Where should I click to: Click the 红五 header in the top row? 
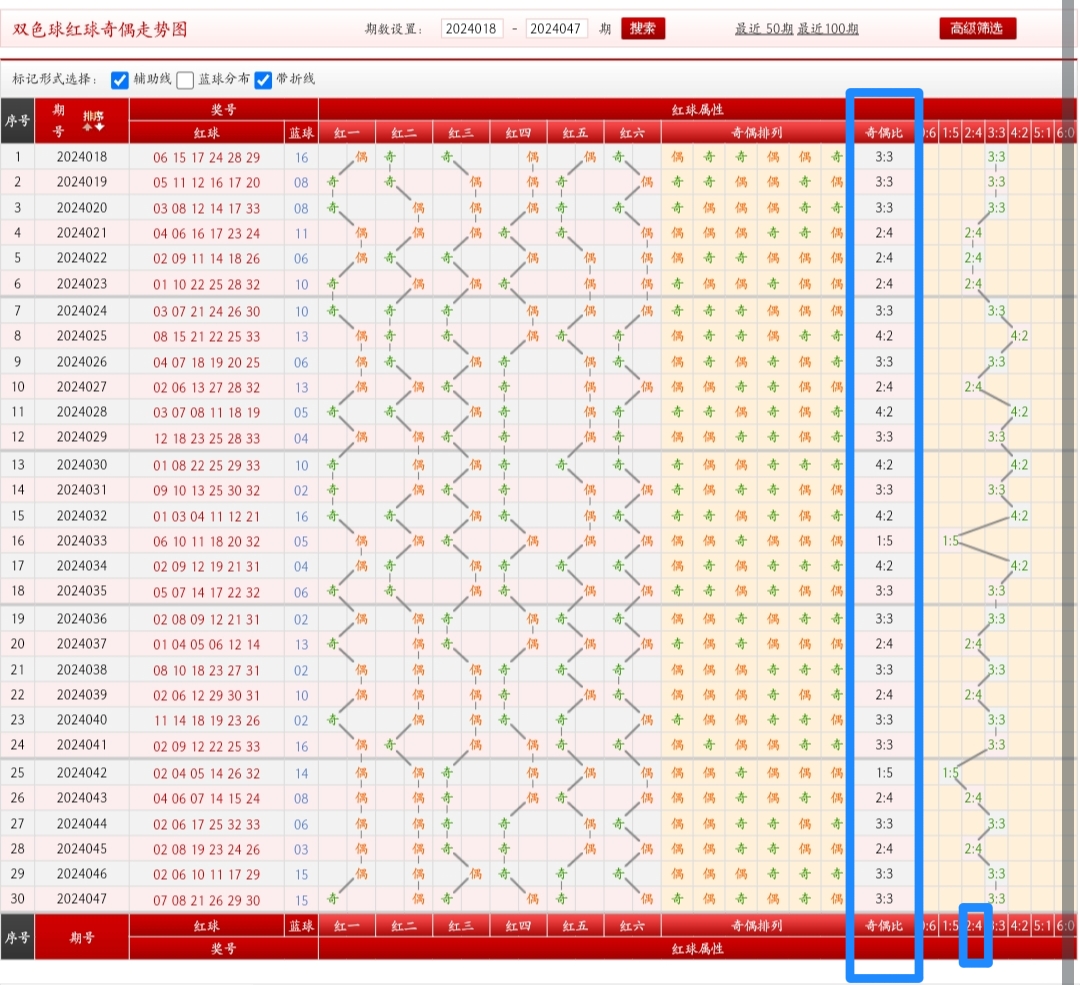click(575, 133)
